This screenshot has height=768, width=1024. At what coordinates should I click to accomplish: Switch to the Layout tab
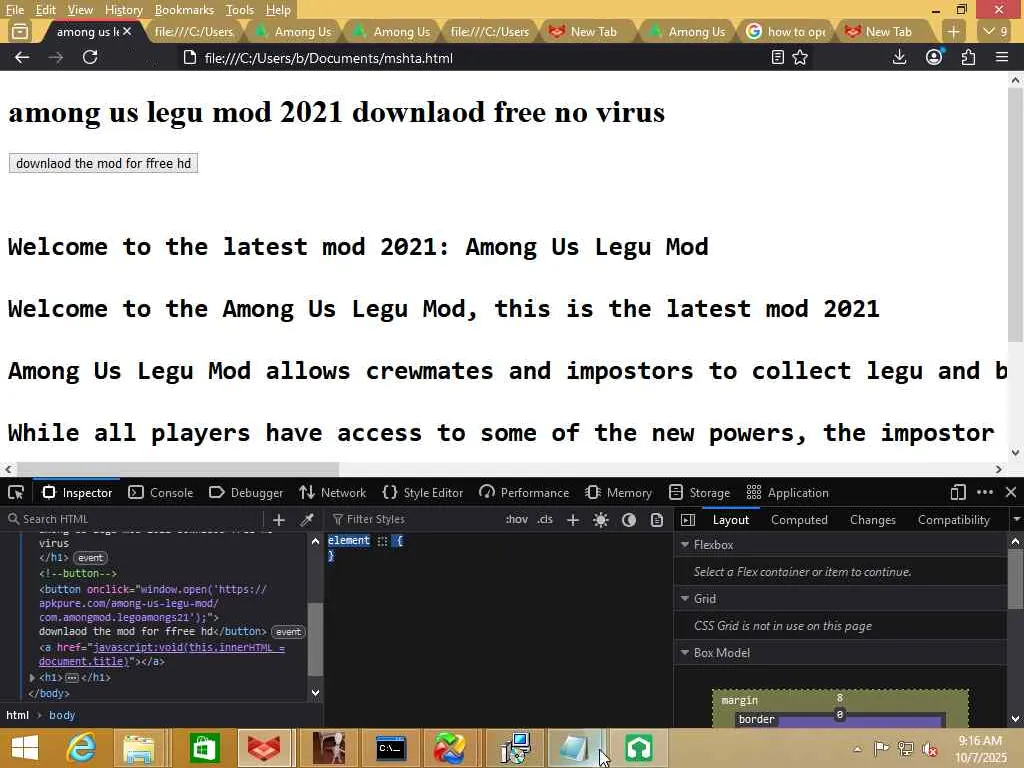click(x=731, y=519)
